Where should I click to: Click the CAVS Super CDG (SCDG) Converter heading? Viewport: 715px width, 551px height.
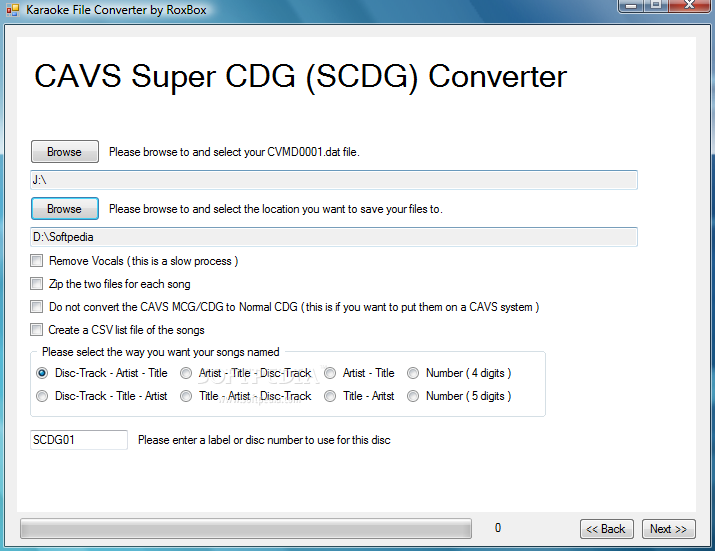(301, 77)
